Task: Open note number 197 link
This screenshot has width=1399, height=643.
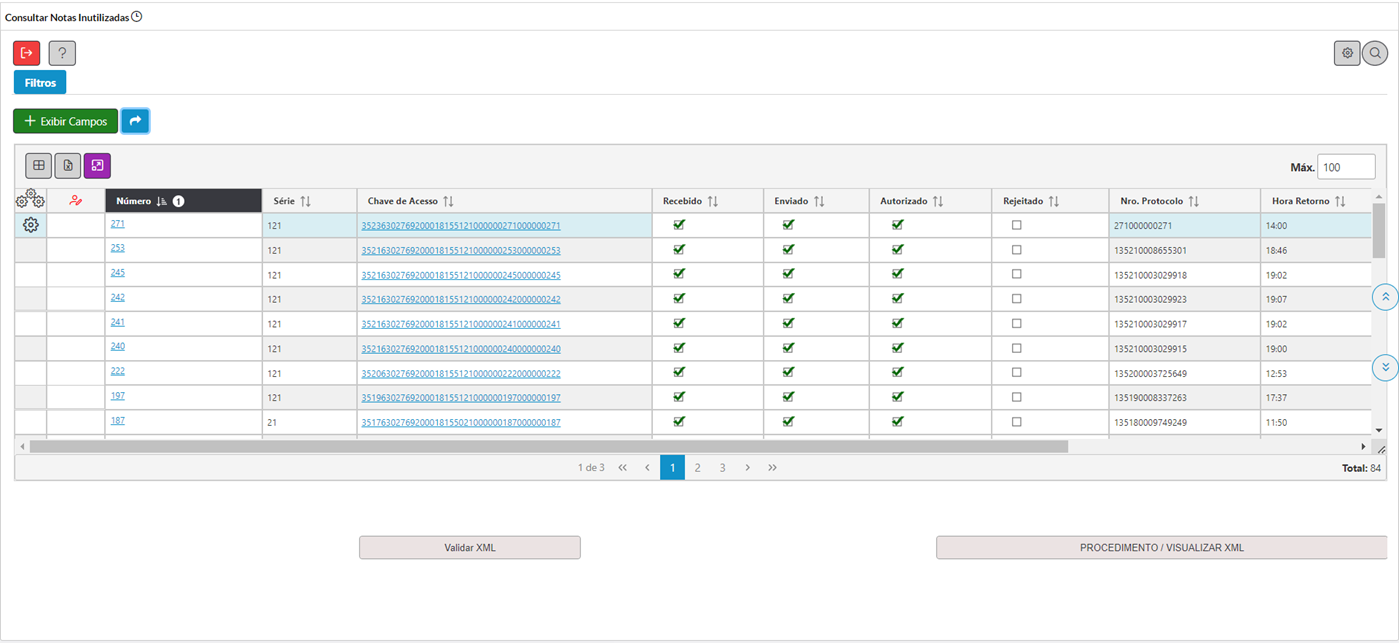Action: [x=118, y=396]
